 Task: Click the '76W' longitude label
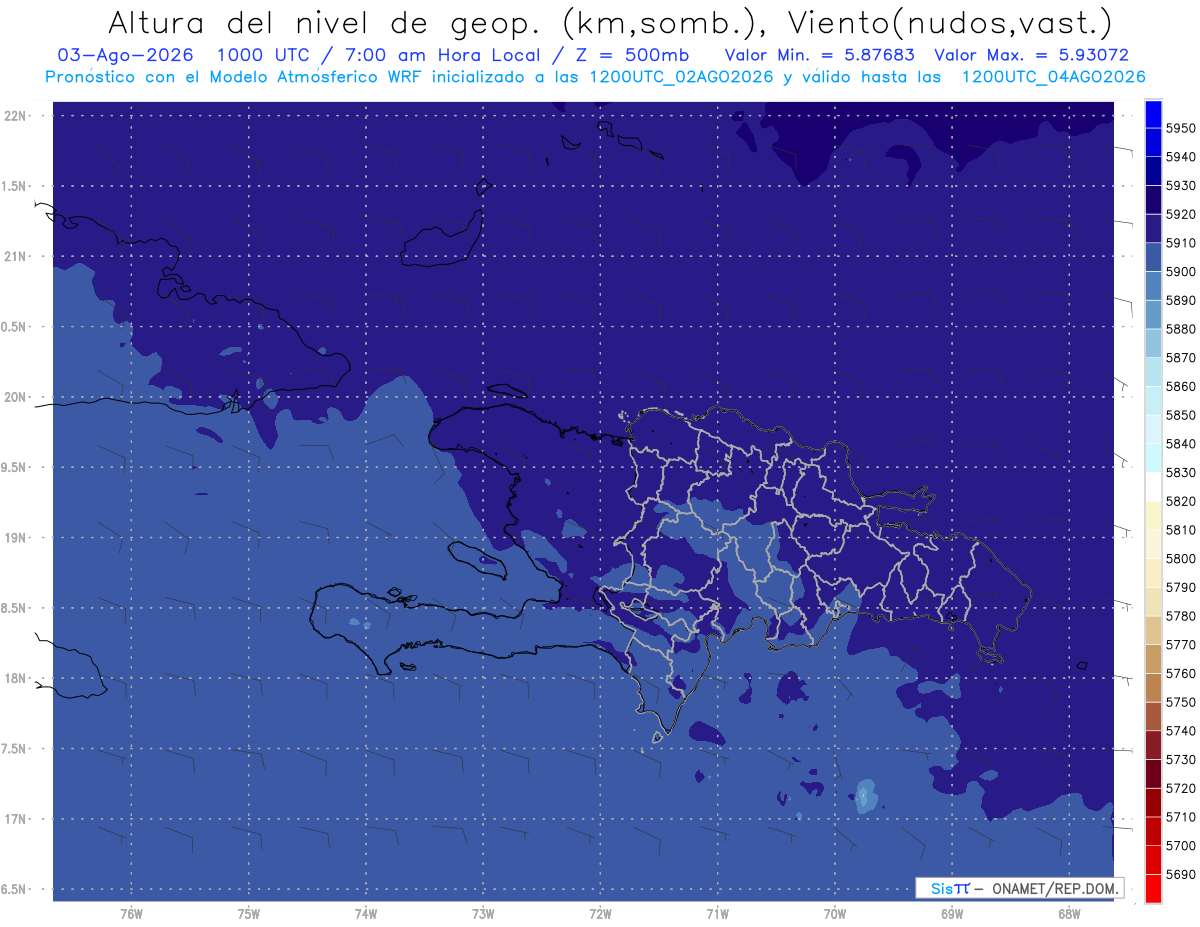coord(131,914)
